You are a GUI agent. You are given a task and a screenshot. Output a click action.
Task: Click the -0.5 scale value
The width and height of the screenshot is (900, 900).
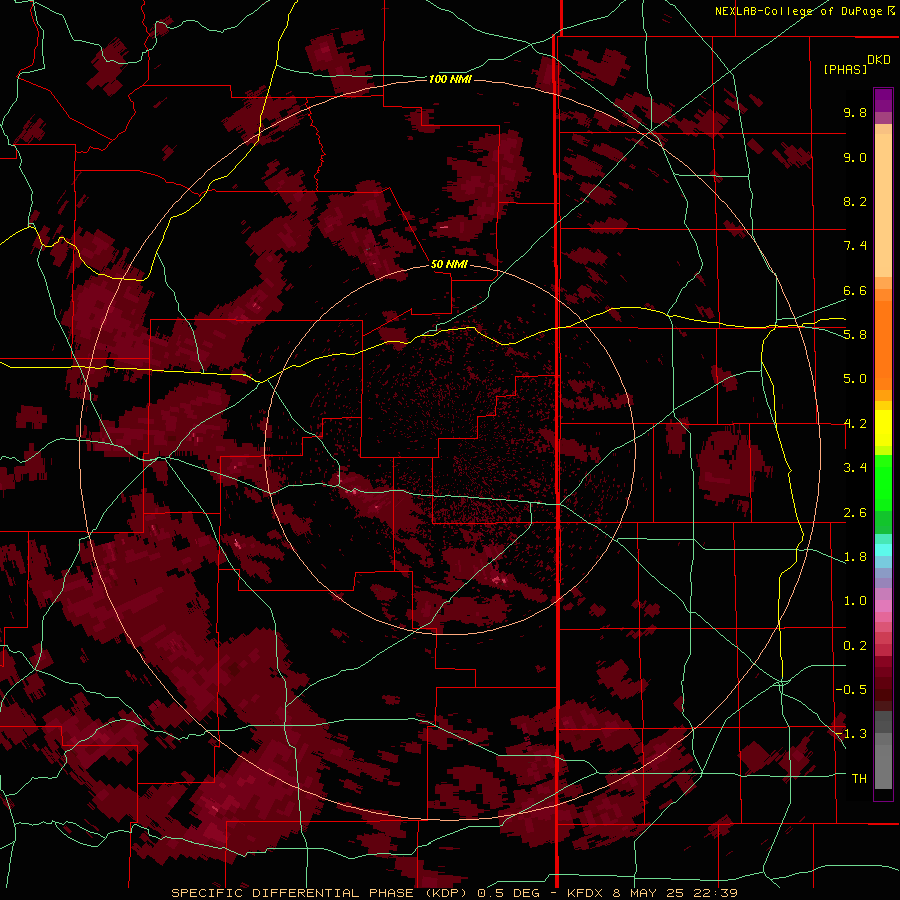tap(851, 690)
